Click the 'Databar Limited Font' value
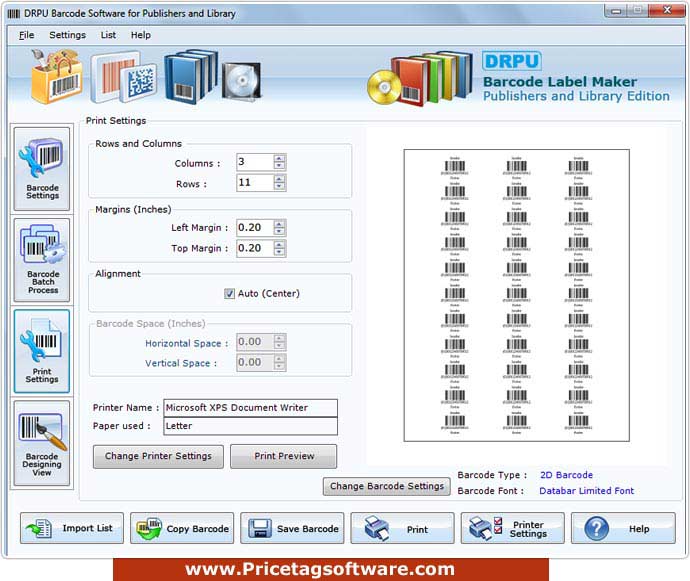 (587, 491)
